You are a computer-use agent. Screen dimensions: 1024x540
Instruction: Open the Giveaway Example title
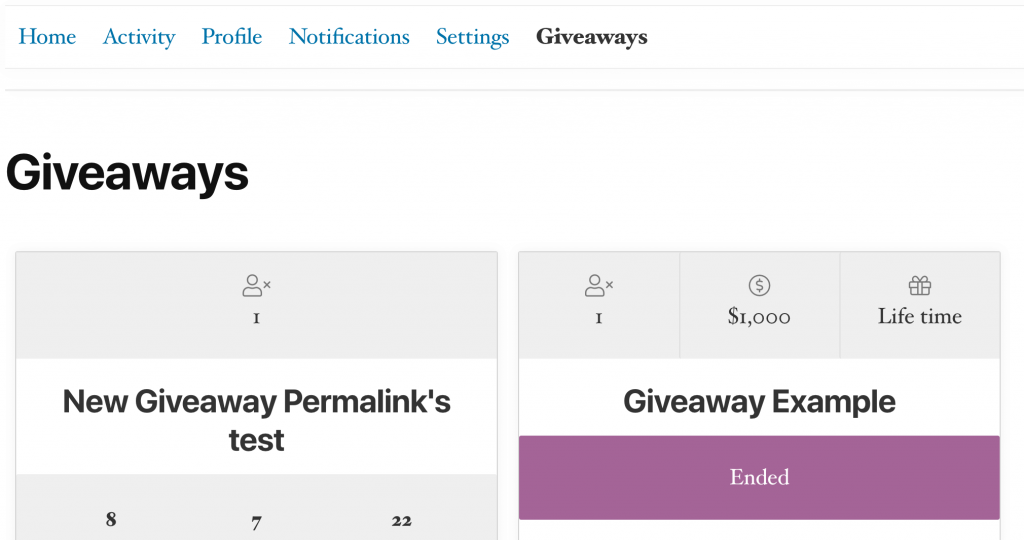760,402
